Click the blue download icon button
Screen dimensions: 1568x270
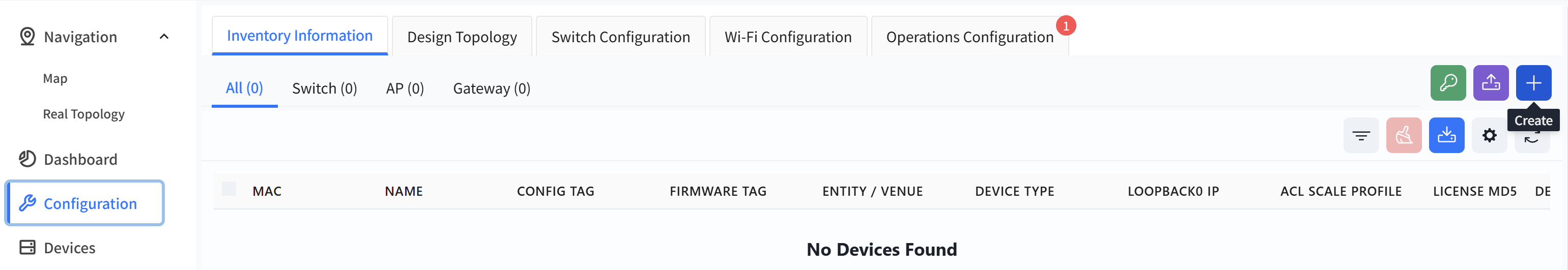[1446, 135]
